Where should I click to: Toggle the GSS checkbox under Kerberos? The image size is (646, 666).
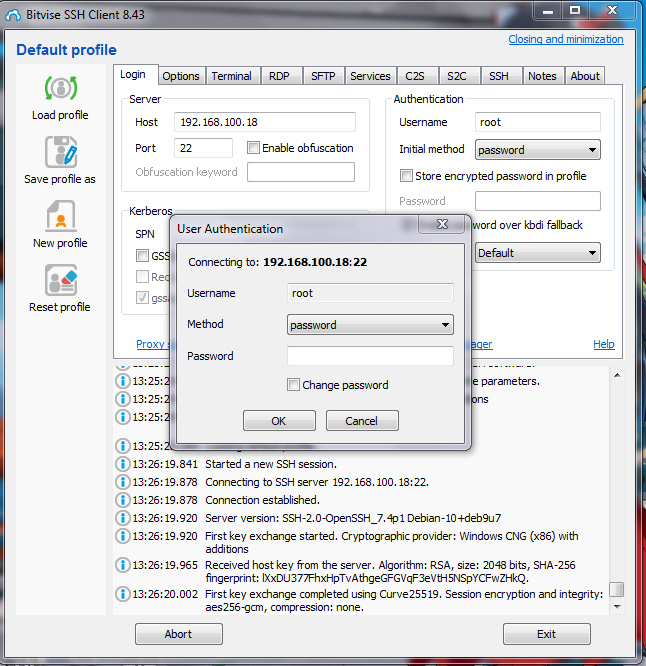pyautogui.click(x=142, y=256)
